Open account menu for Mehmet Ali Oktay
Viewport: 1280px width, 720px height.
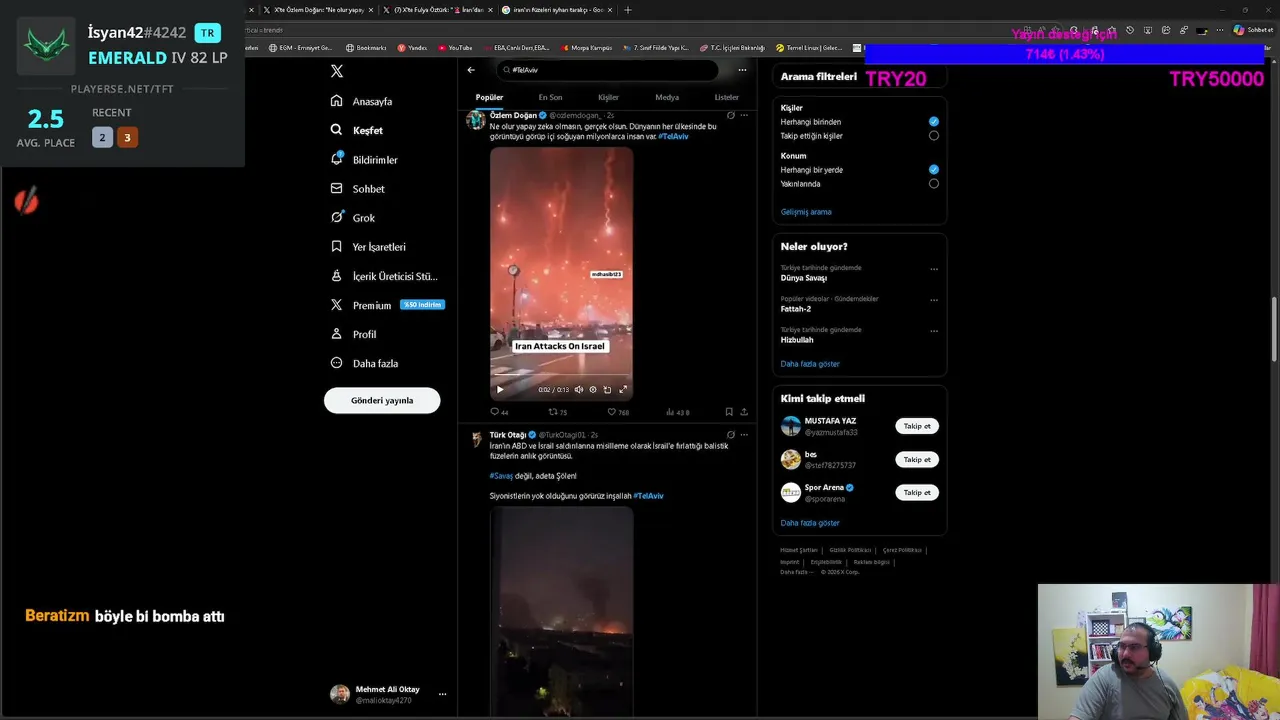[x=442, y=694]
